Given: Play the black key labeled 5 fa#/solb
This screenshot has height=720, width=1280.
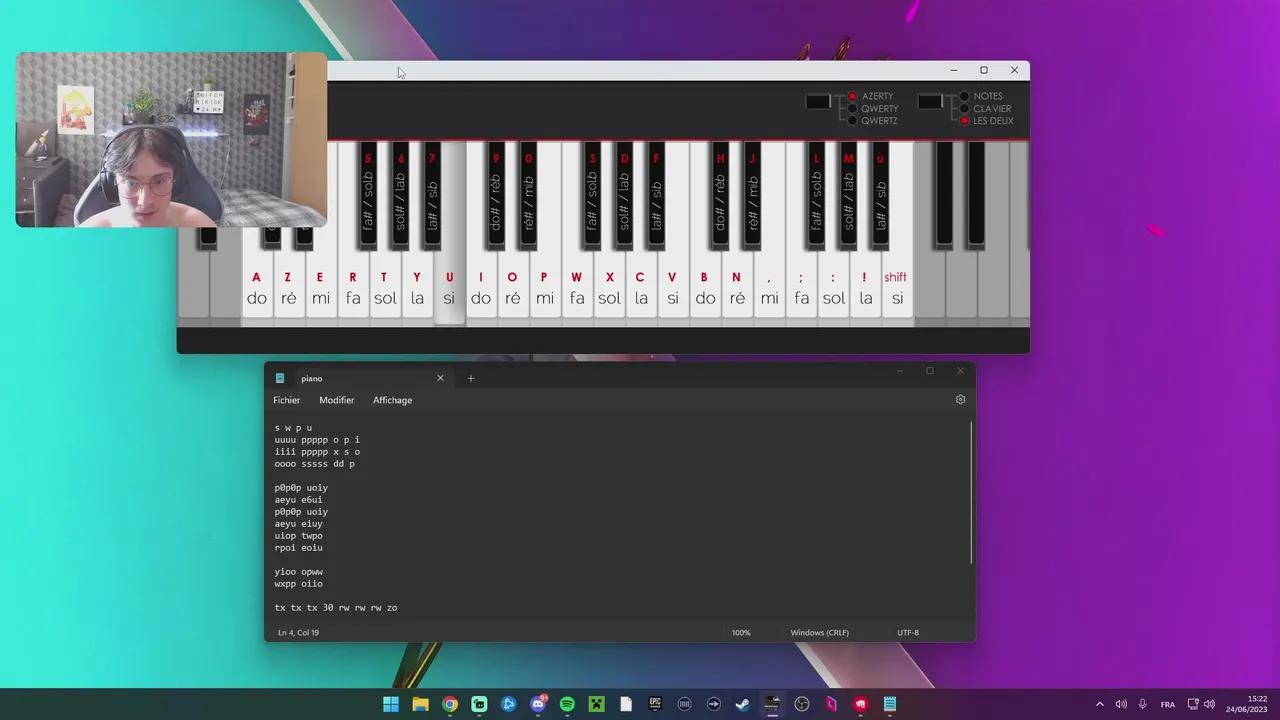Looking at the screenshot, I should coord(368,194).
